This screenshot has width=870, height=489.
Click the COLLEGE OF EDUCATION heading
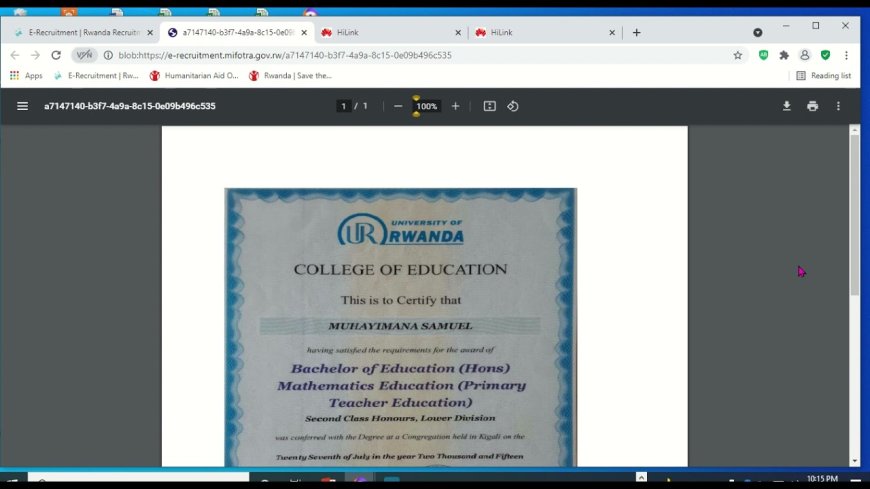tap(400, 269)
